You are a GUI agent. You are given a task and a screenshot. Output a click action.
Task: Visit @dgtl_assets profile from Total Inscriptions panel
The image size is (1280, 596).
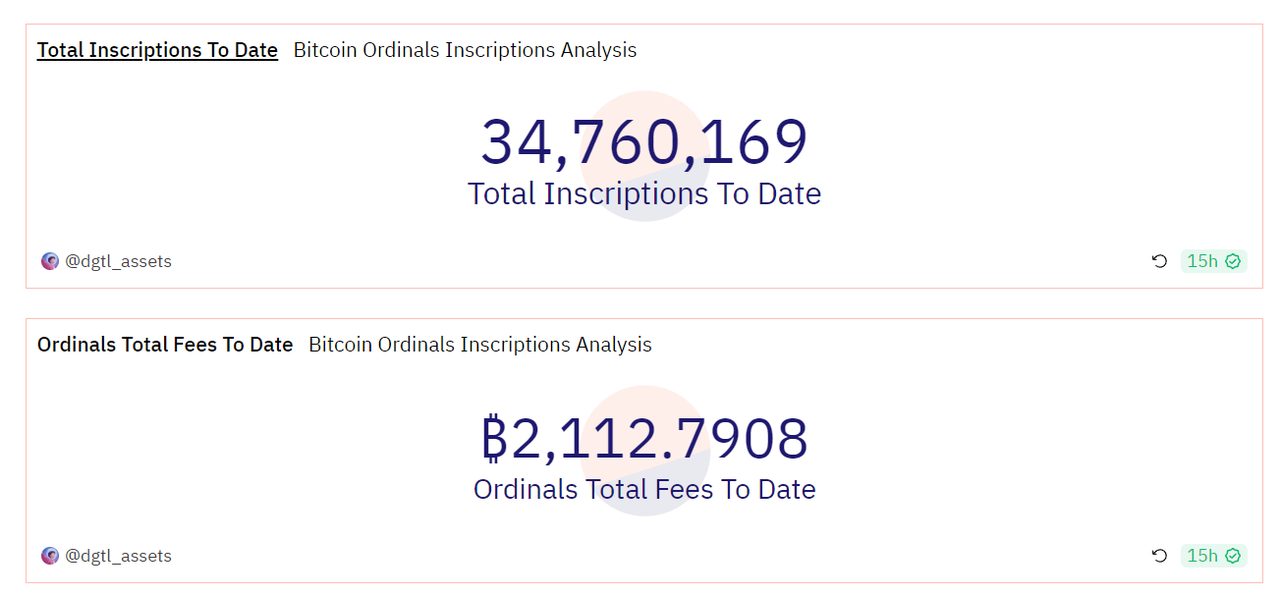tap(118, 261)
